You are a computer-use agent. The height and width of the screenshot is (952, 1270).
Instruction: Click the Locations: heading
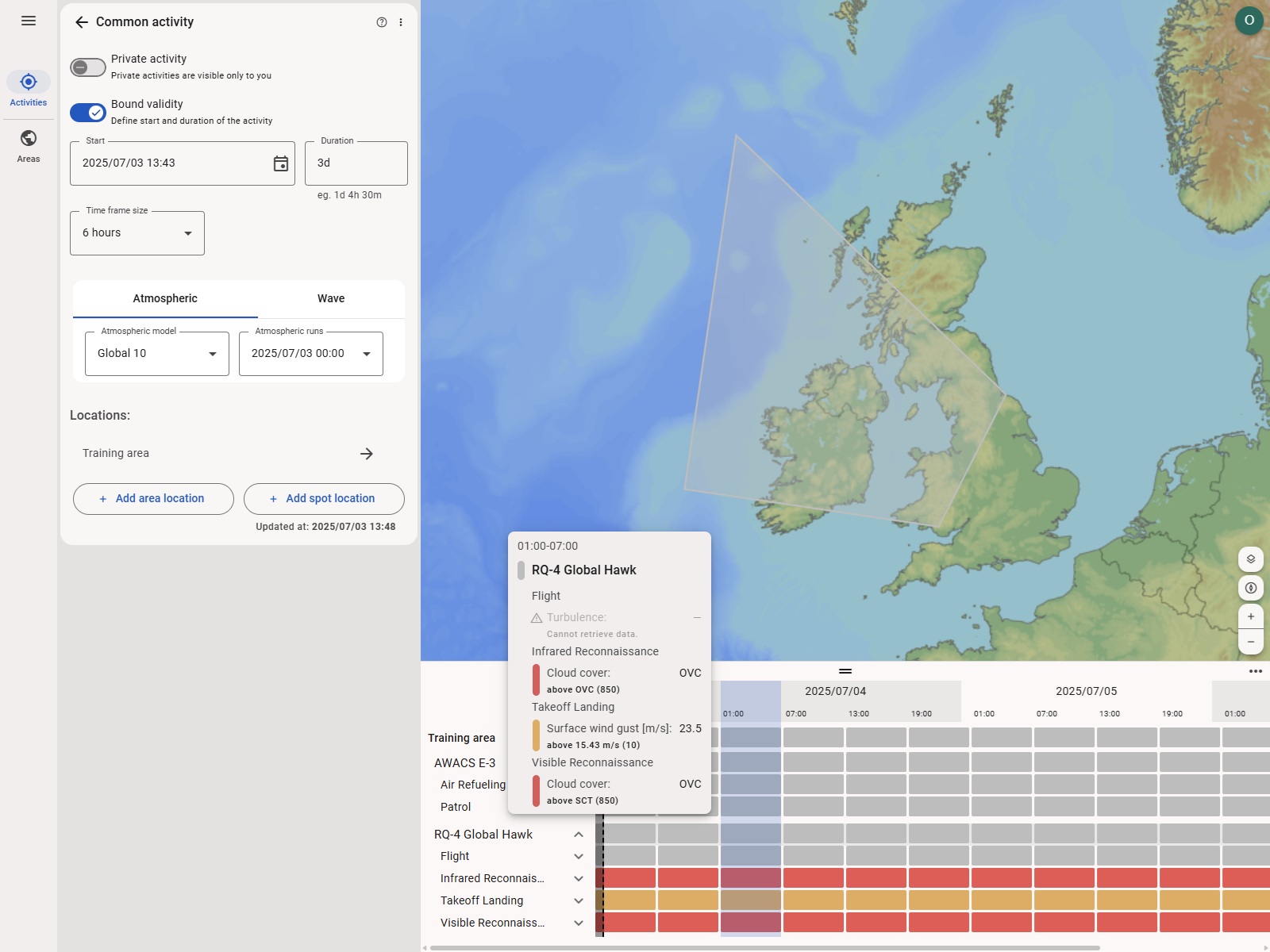click(x=100, y=416)
